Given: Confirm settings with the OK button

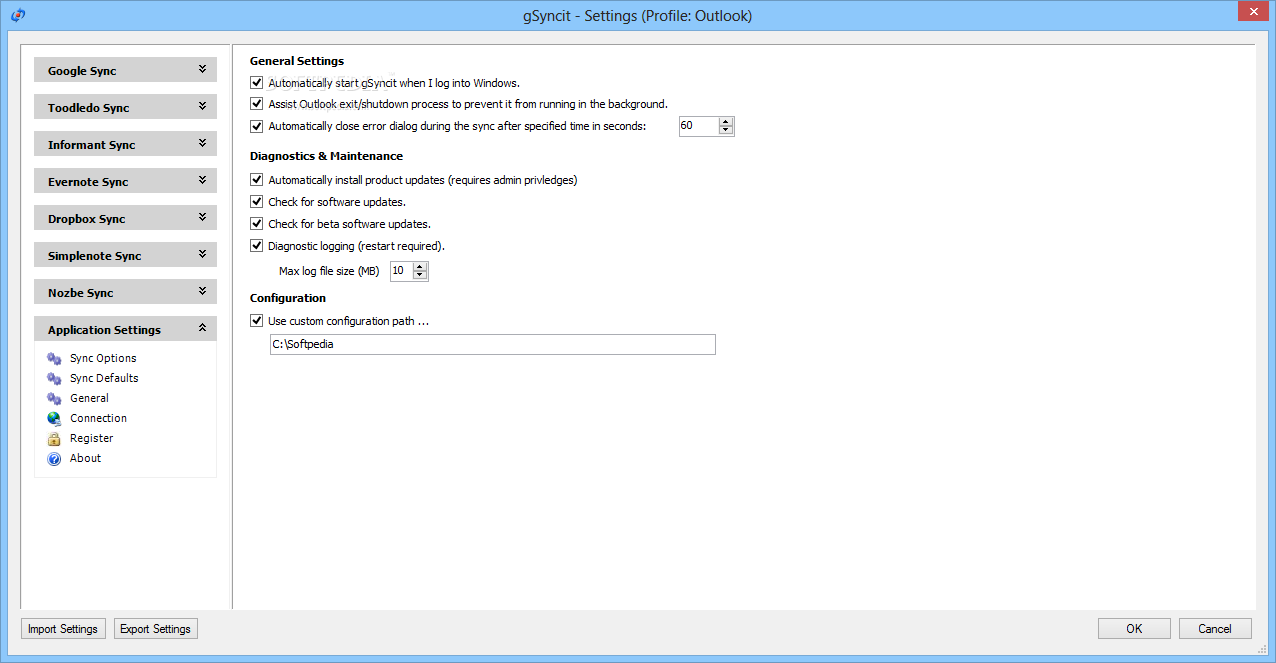Looking at the screenshot, I should (1134, 629).
